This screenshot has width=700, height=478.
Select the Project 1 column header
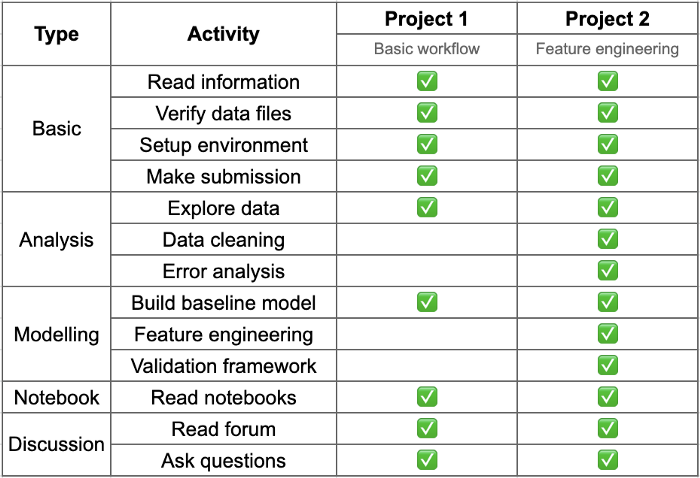[427, 19]
